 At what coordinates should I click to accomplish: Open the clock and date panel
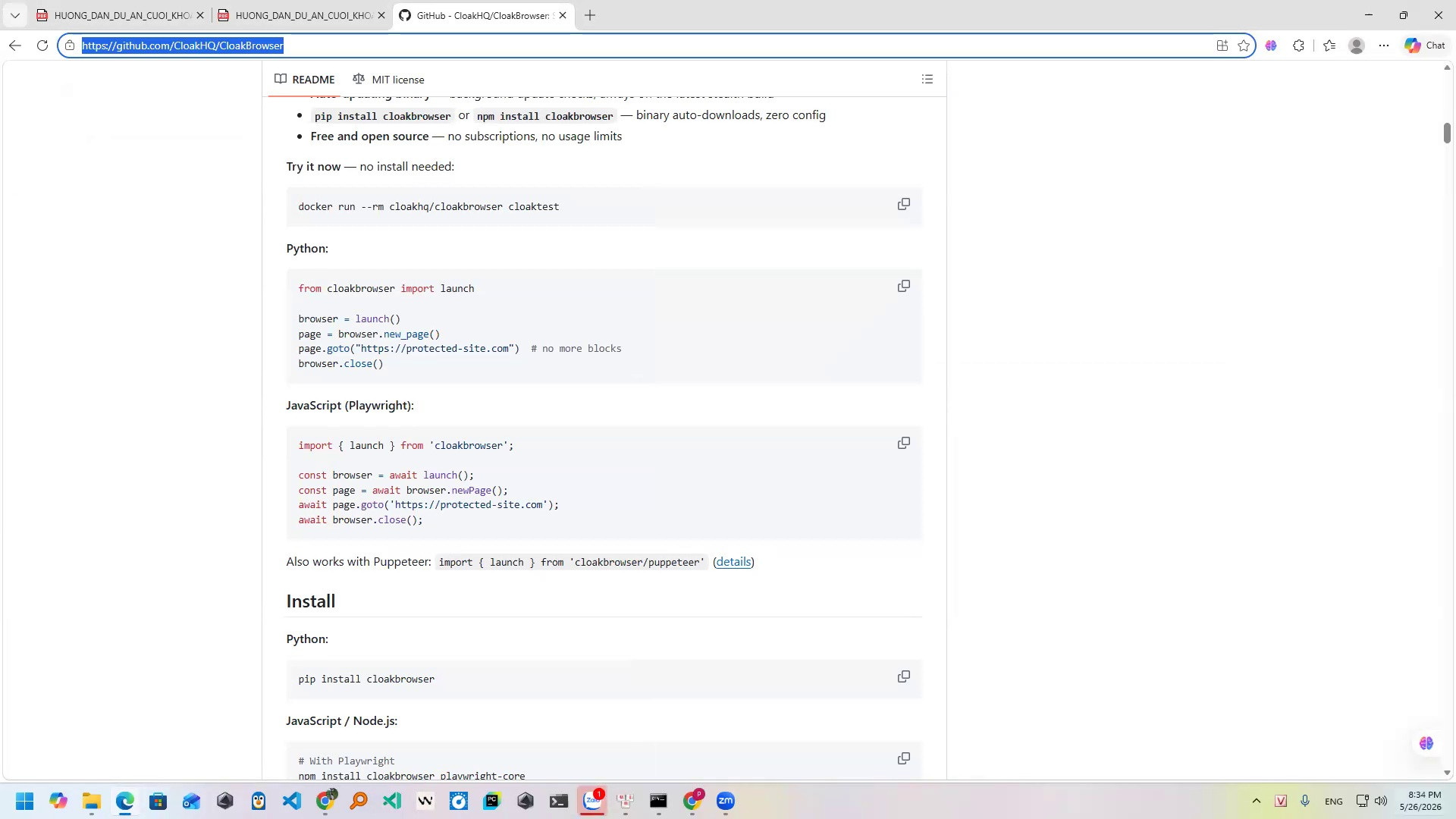click(x=1420, y=801)
